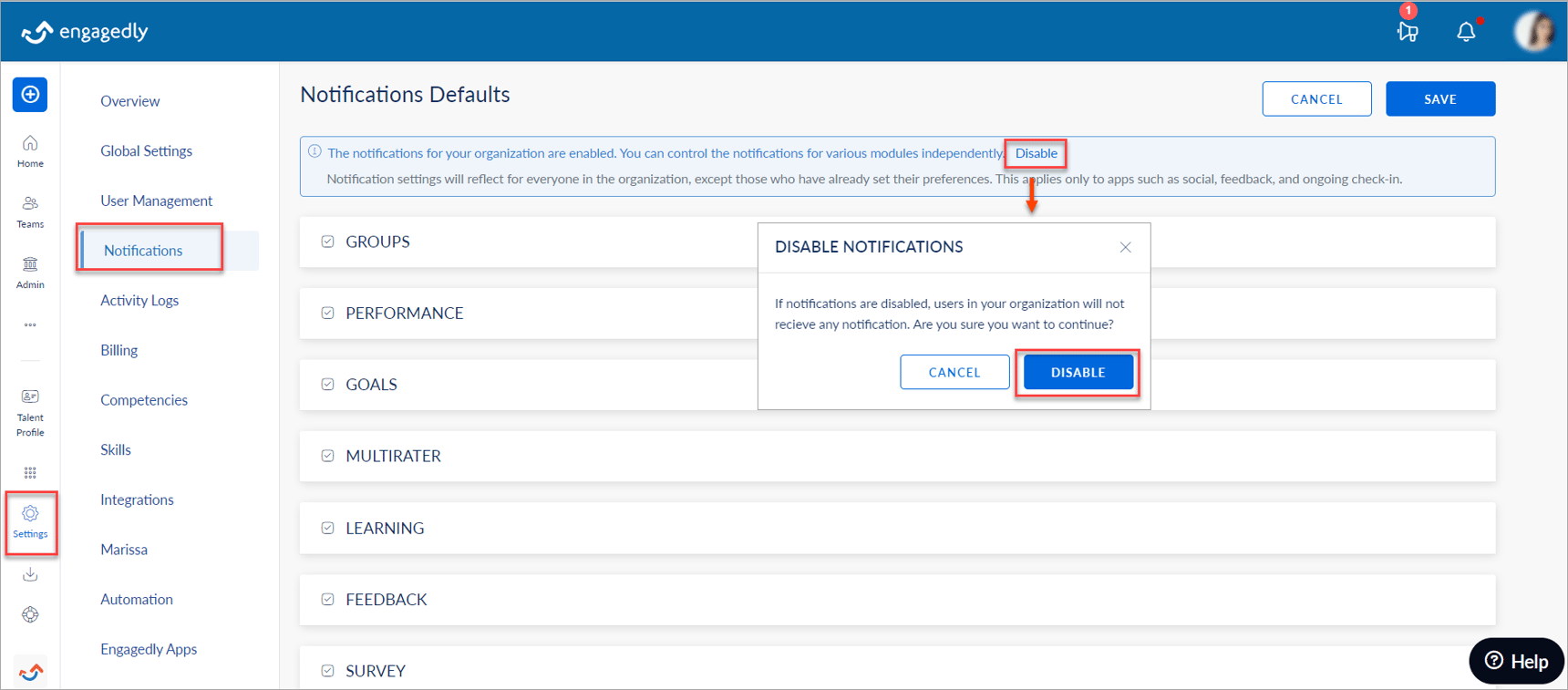Open Skills menu item
Image resolution: width=1568 pixels, height=690 pixels.
(116, 450)
